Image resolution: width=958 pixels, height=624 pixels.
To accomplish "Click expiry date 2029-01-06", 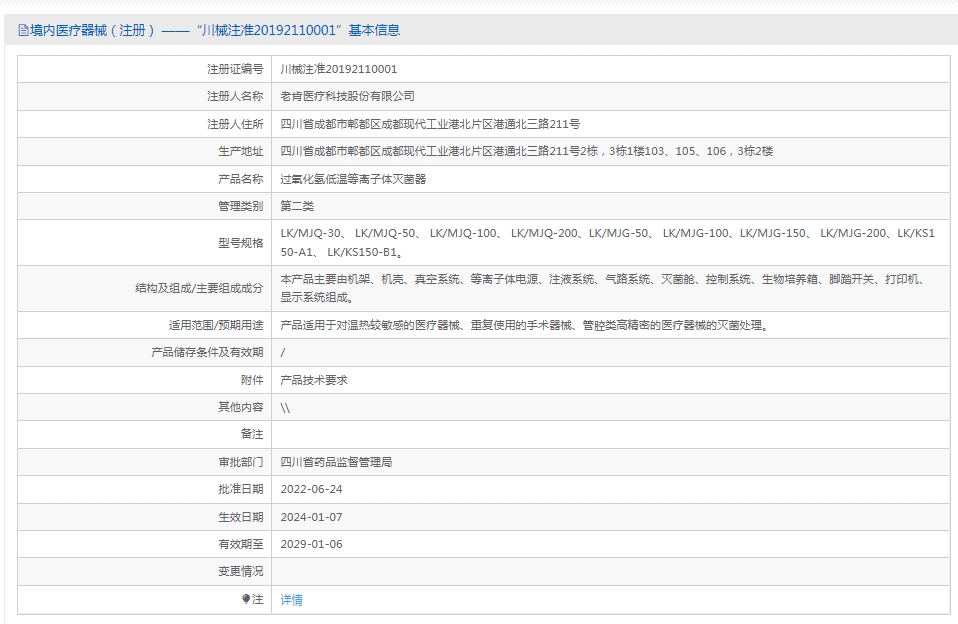I will pos(312,544).
